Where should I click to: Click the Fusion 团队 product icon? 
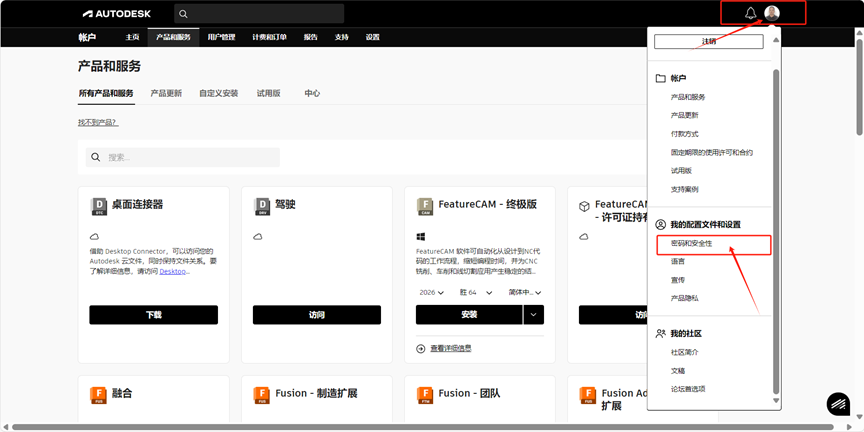pyautogui.click(x=425, y=395)
